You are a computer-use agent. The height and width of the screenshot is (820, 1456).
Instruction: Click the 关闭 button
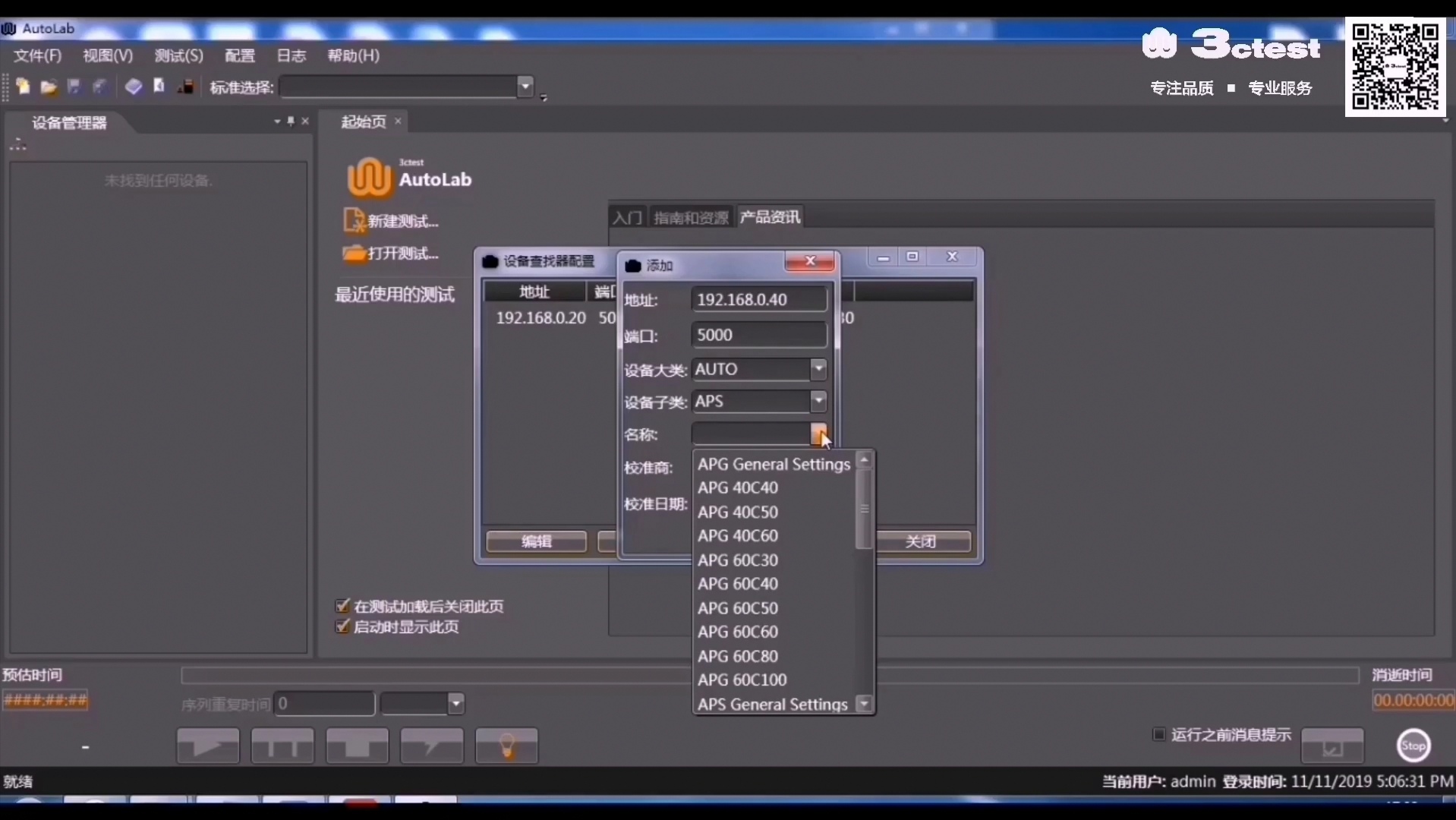[x=922, y=541]
